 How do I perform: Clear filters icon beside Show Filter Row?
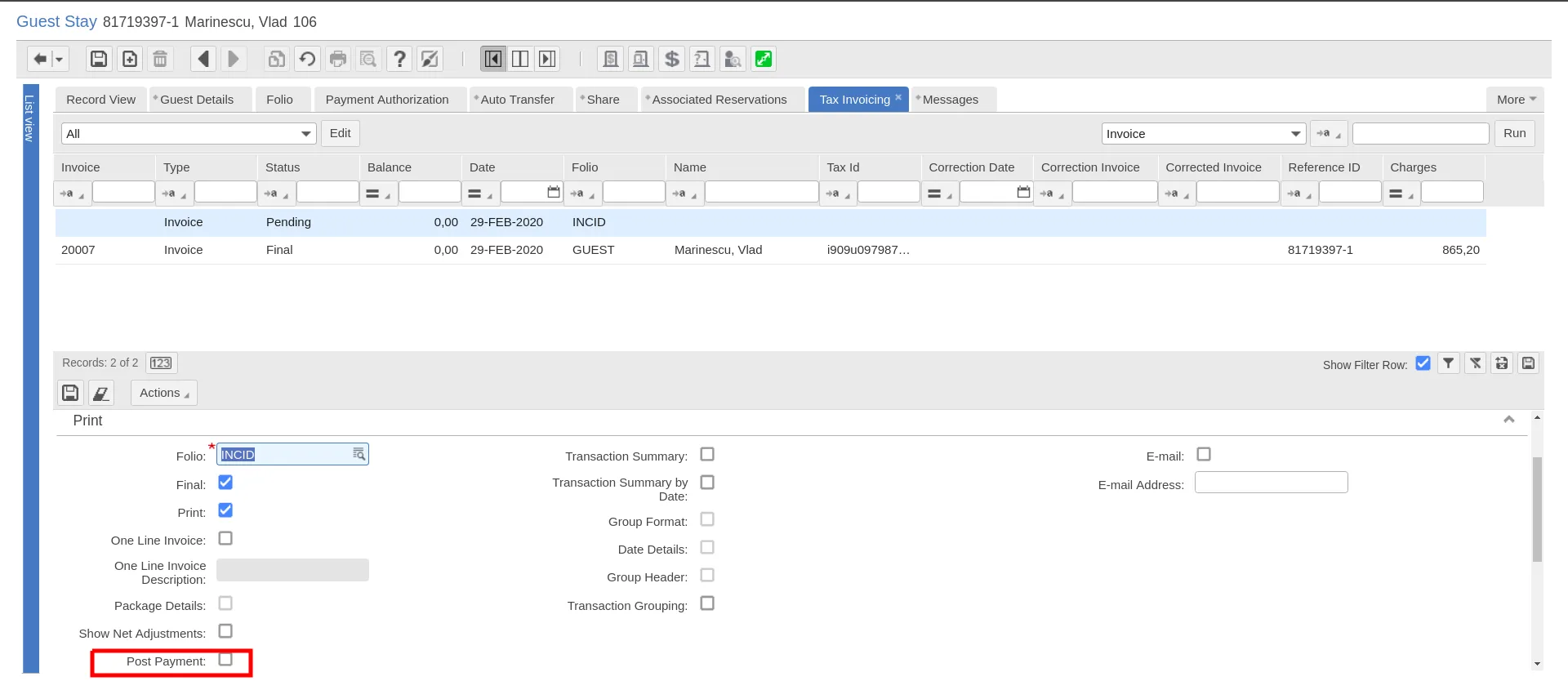(1475, 363)
